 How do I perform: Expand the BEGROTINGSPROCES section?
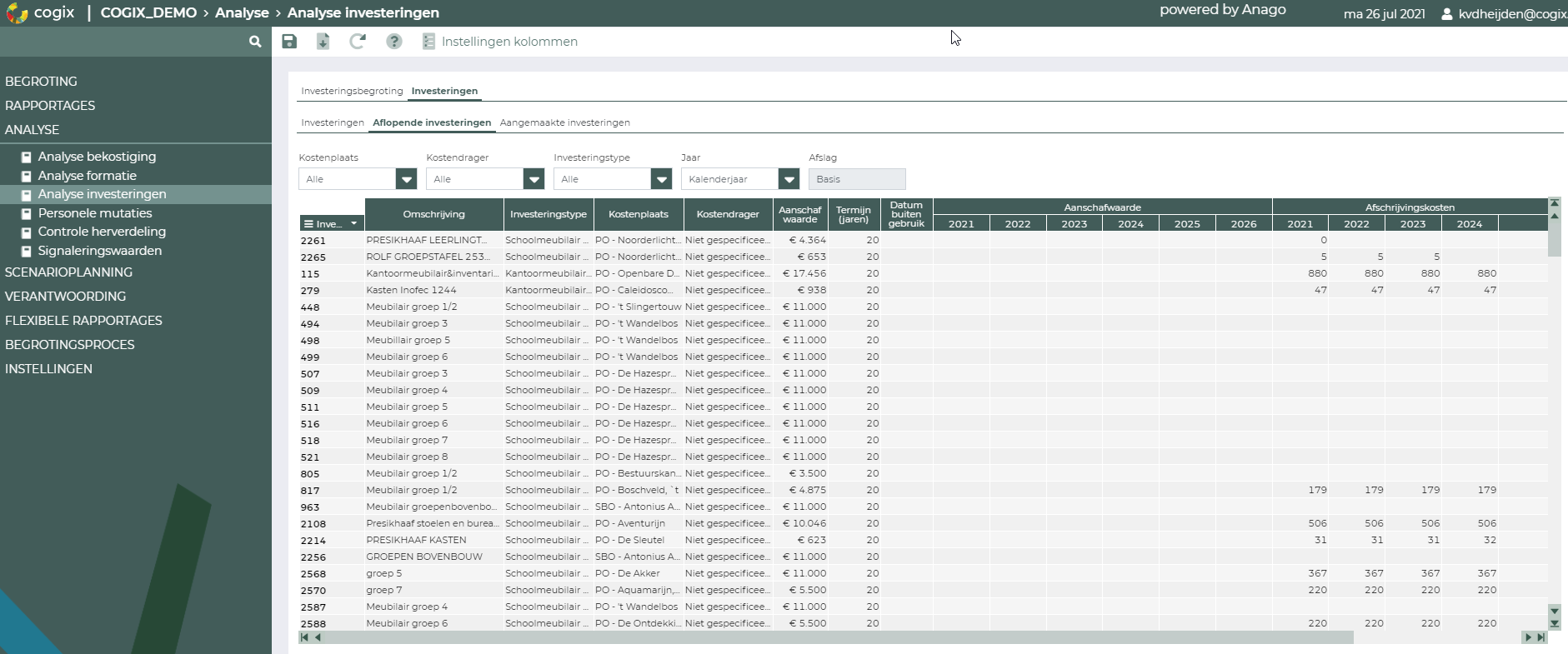click(69, 345)
